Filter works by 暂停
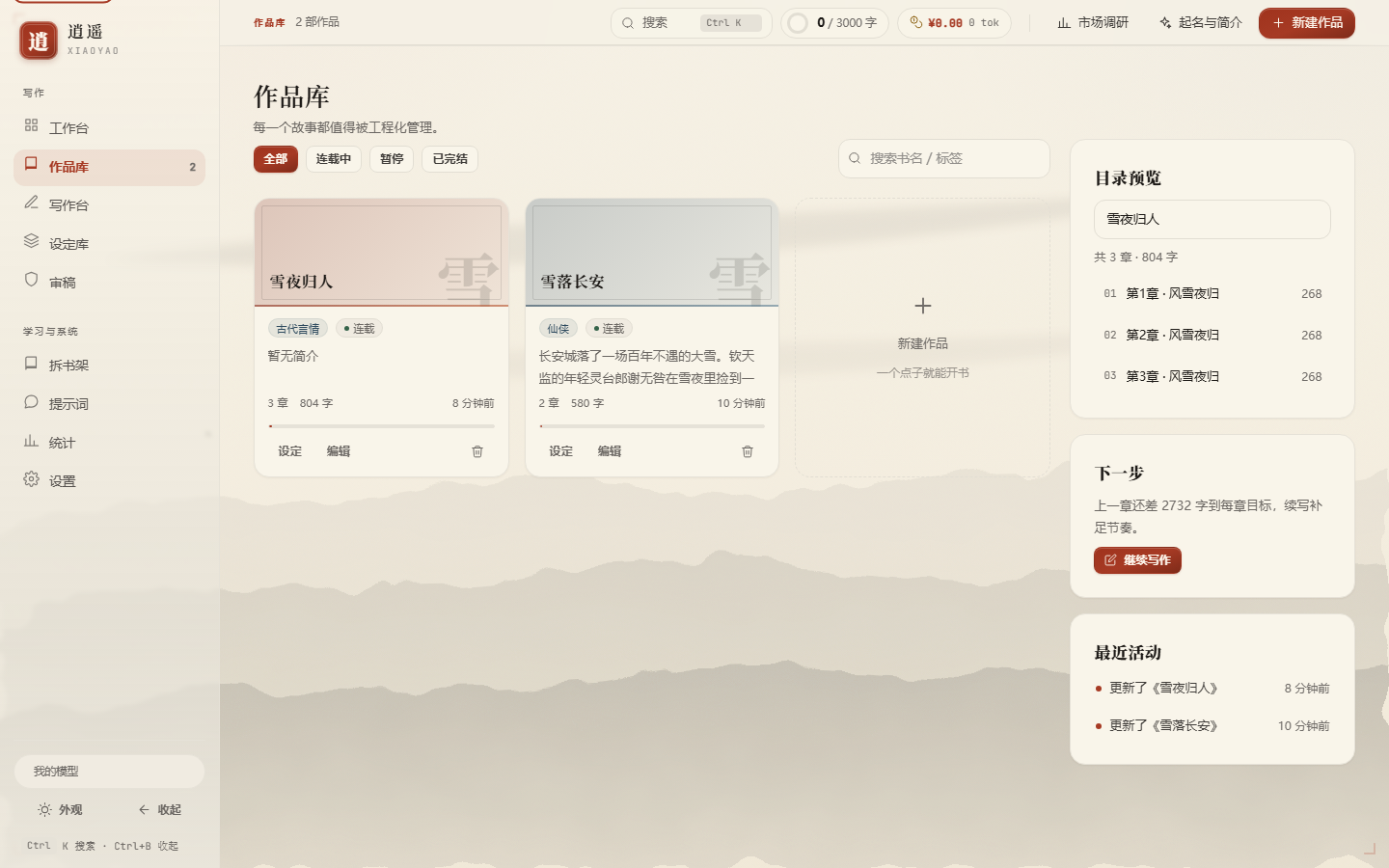 point(392,159)
